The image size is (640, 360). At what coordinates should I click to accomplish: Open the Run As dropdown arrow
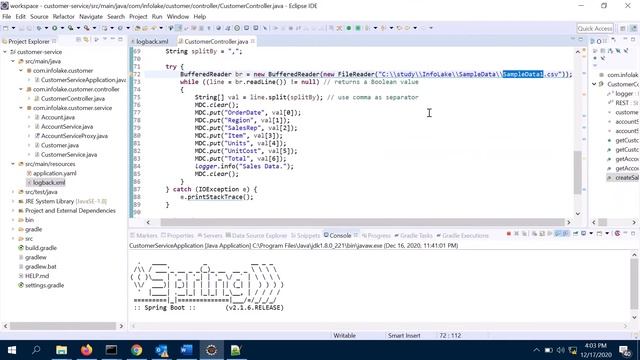click(x=62, y=28)
